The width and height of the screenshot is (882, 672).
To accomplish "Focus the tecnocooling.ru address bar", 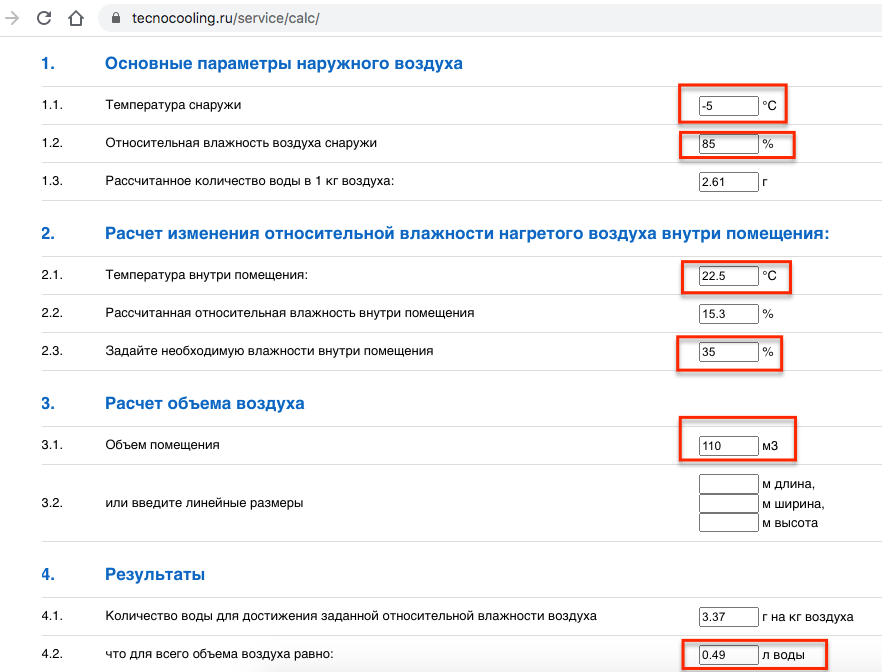I will click(489, 18).
